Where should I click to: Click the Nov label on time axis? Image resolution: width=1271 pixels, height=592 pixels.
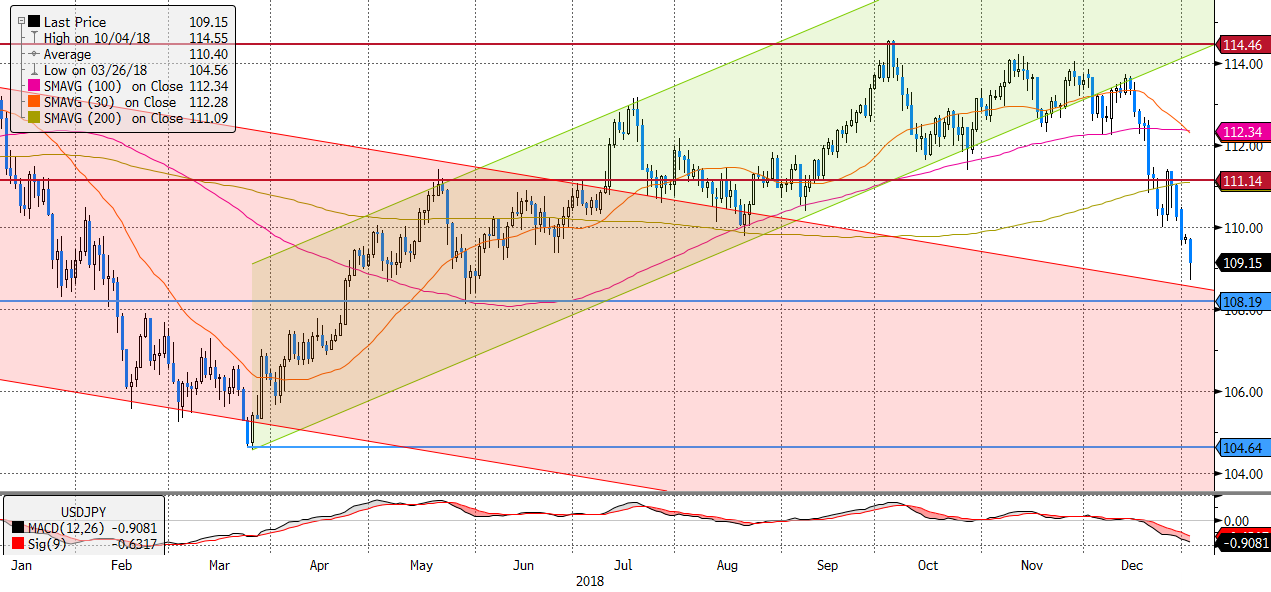pyautogui.click(x=1031, y=566)
